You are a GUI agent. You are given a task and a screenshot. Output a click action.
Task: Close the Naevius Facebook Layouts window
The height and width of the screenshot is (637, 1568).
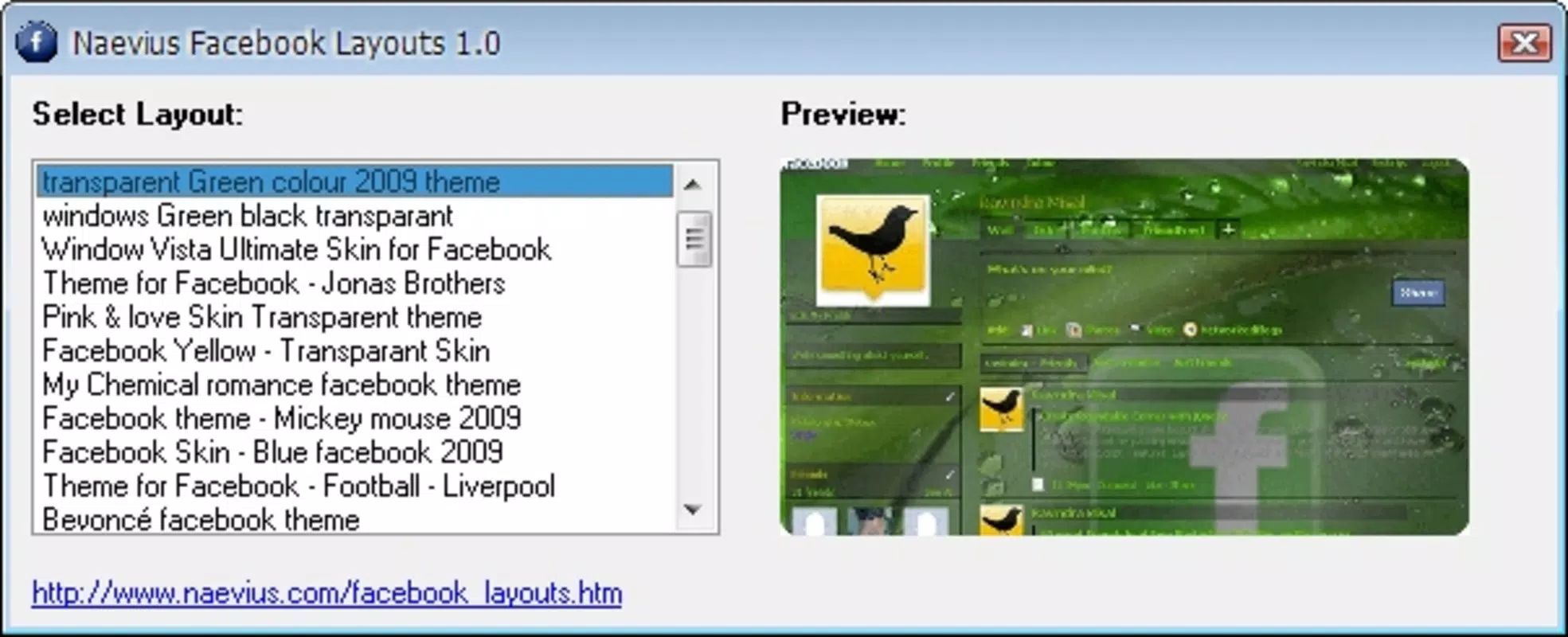[1524, 42]
